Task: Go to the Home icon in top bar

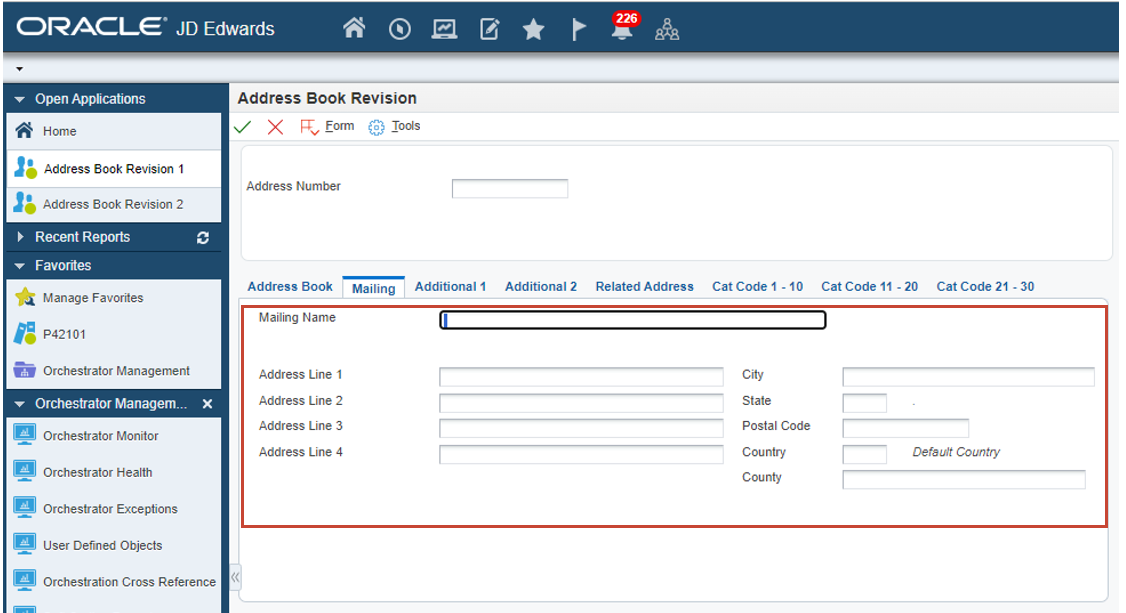Action: point(354,29)
